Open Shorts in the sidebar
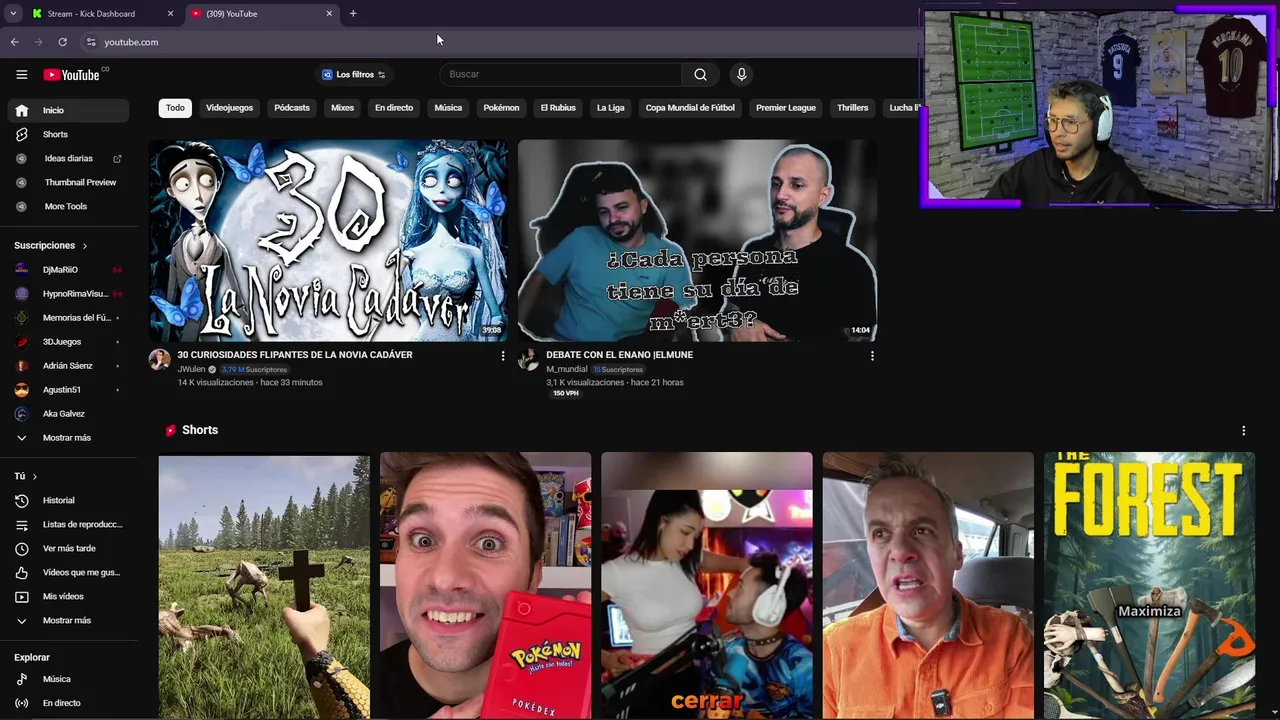The image size is (1280, 720). [68, 134]
